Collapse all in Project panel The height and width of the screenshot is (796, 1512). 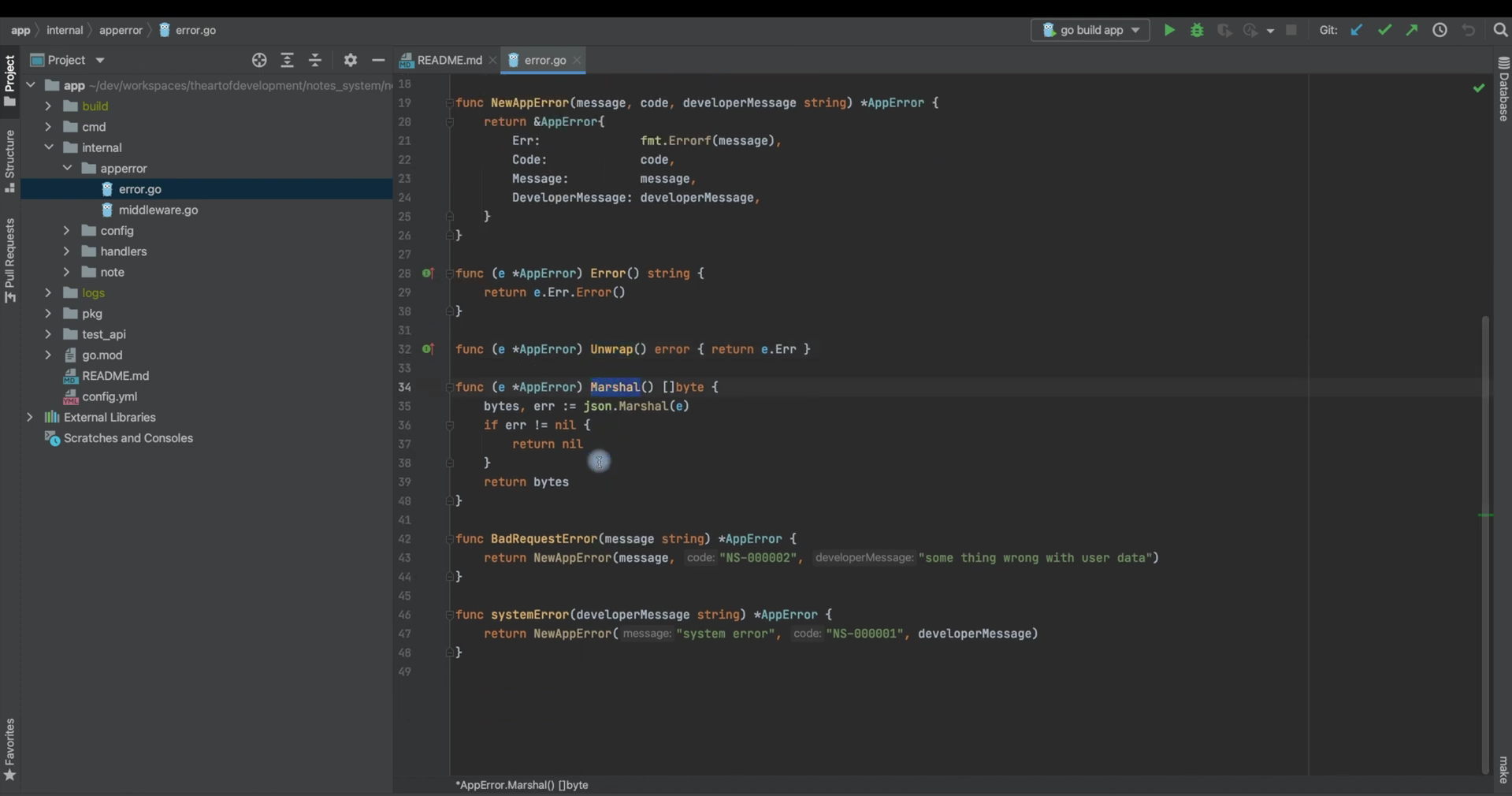[x=315, y=60]
